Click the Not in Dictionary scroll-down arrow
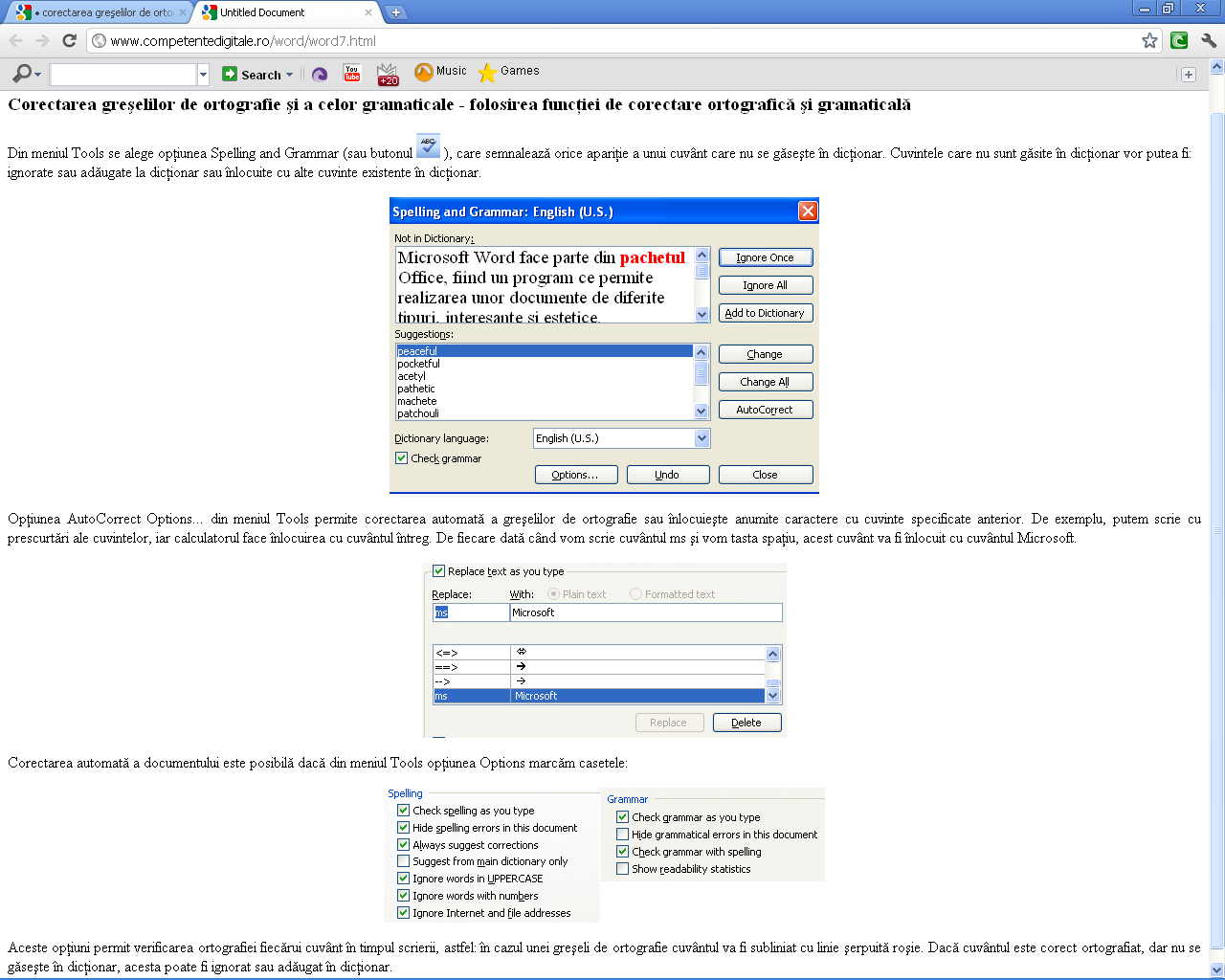This screenshot has width=1225, height=980. point(702,314)
